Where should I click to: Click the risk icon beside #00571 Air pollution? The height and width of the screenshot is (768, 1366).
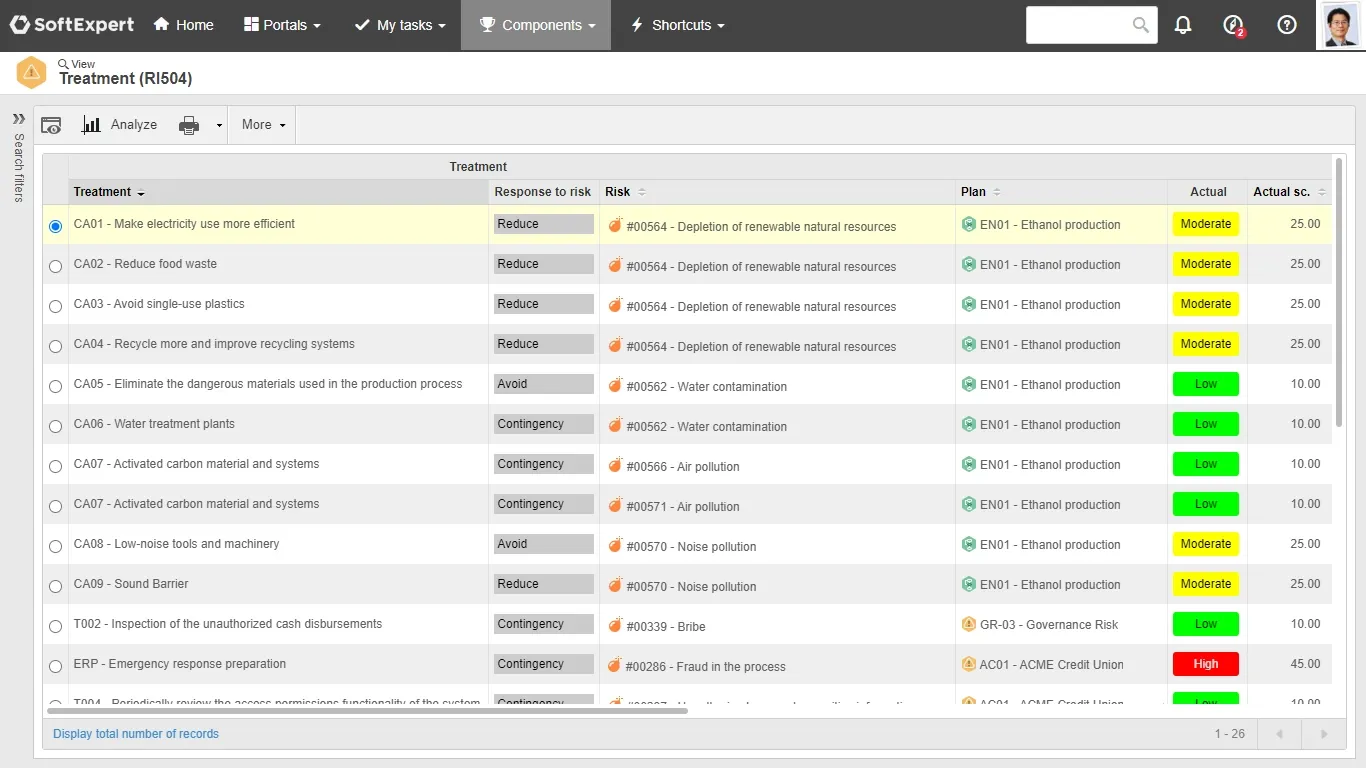click(615, 504)
